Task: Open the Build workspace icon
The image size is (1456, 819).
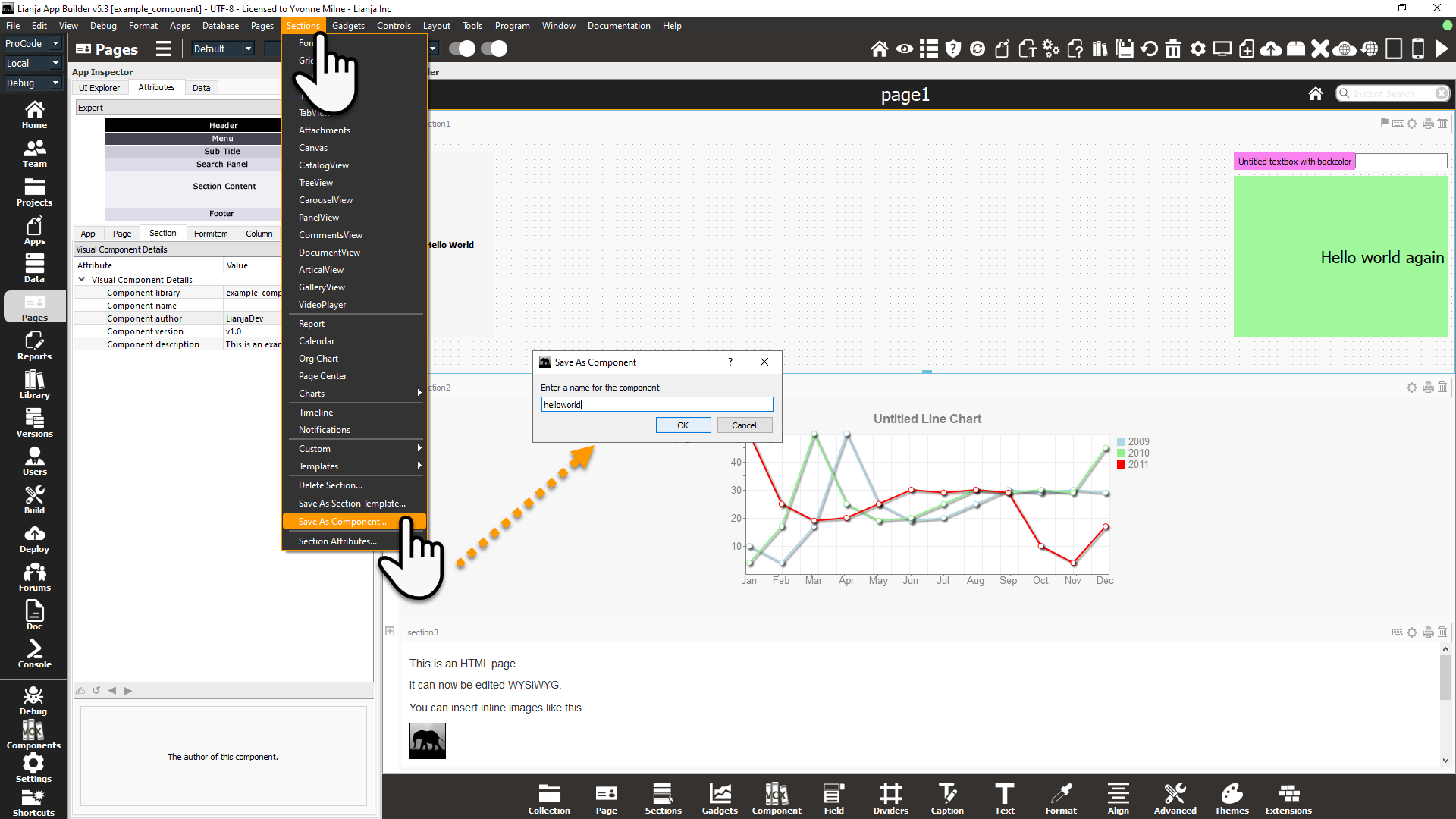Action: [34, 500]
